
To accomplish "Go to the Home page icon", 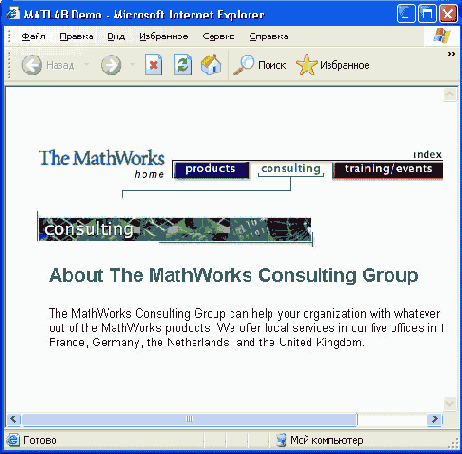I will point(211,64).
